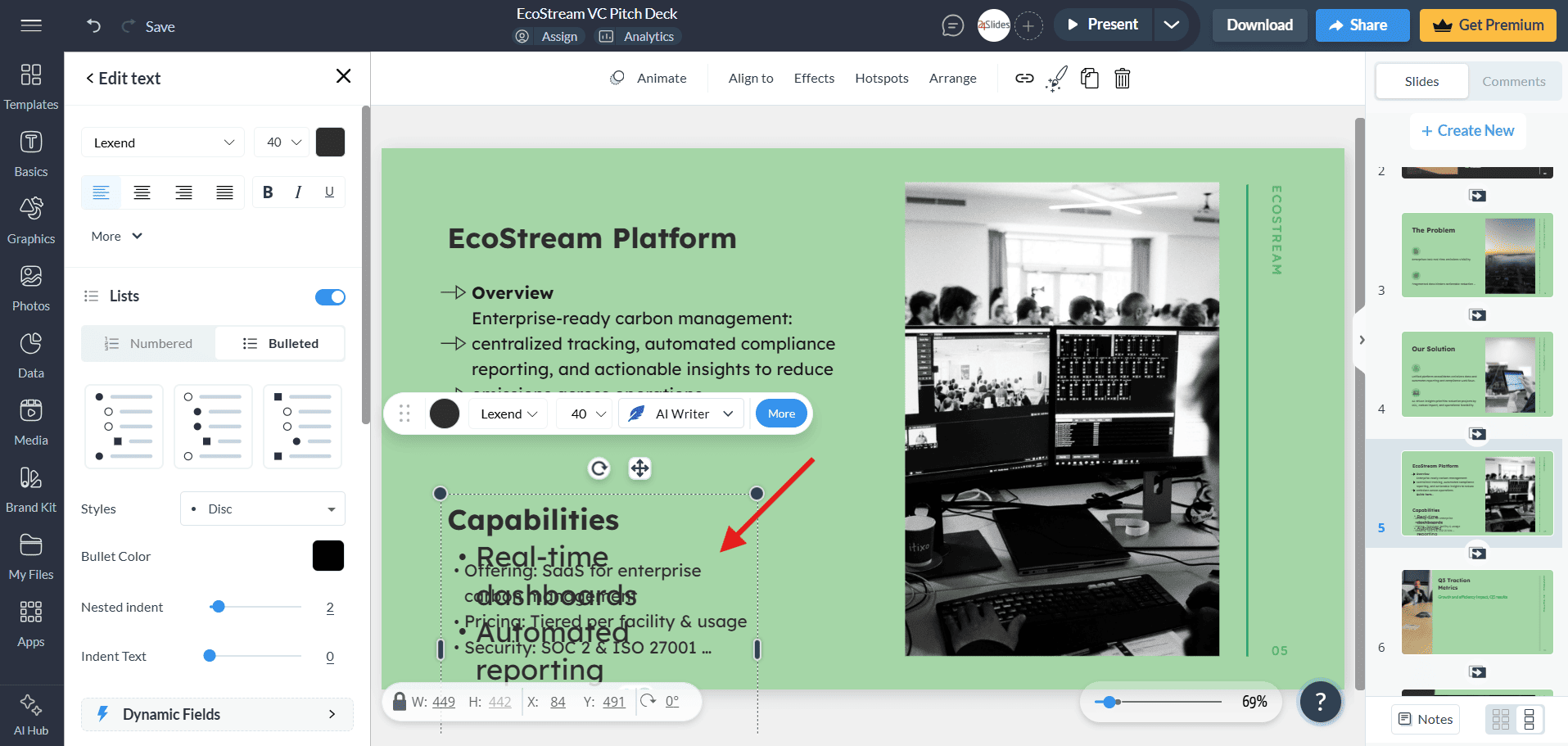Justify the text alignment
1568x746 pixels.
(x=224, y=192)
